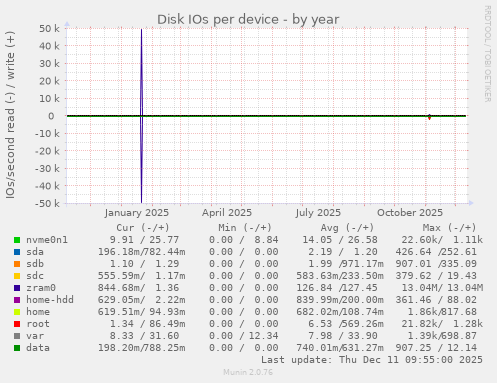Click the 'Min (-/+)' column header
Viewport: 497px width, 383px height.
click(245, 228)
